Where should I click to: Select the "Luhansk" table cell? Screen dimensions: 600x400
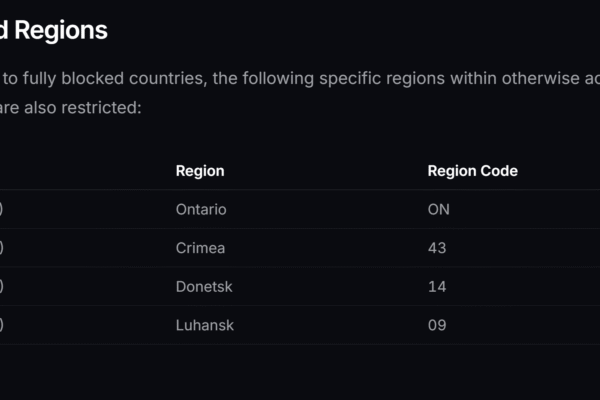click(204, 325)
